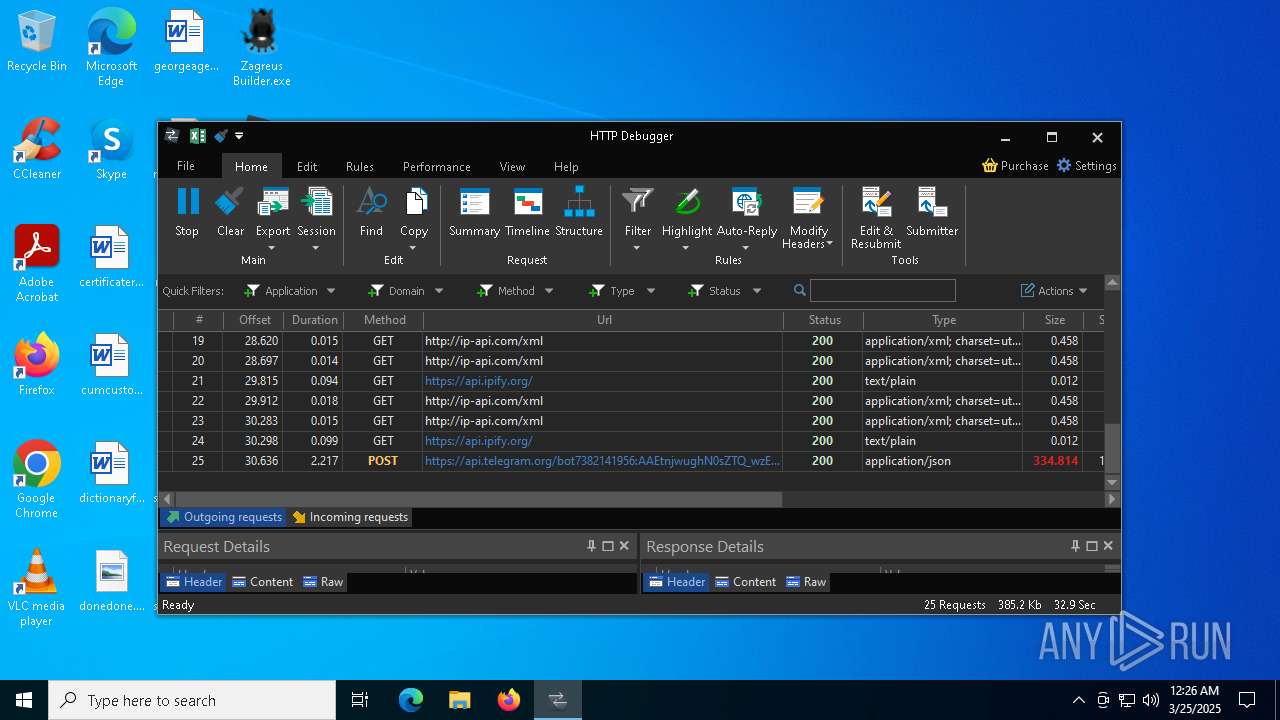The height and width of the screenshot is (720, 1280).
Task: Expand the Export dropdown arrow
Action: [272, 248]
